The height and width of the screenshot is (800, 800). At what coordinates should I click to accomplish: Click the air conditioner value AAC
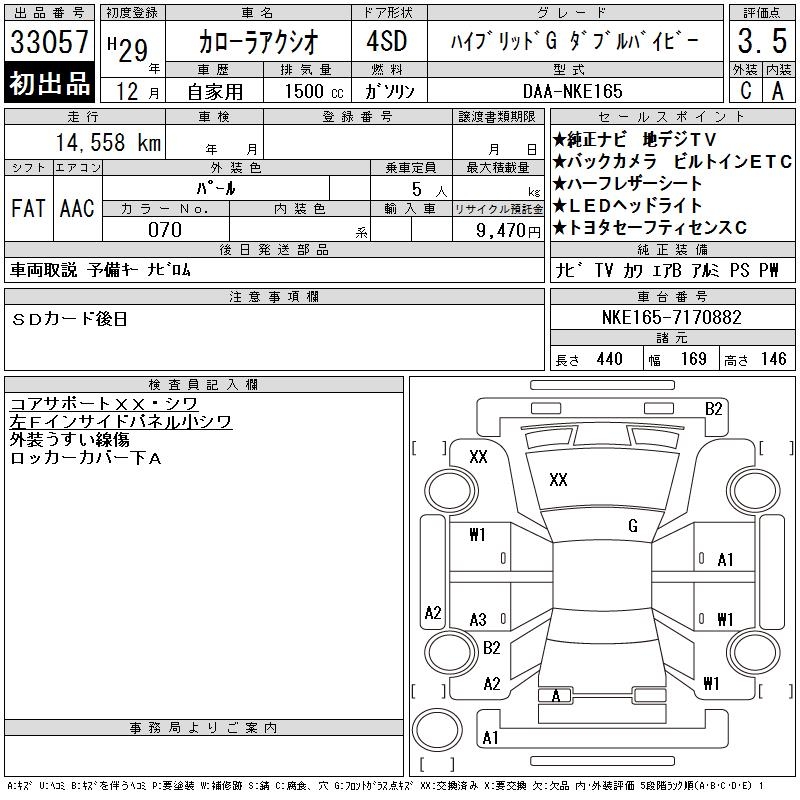(77, 208)
